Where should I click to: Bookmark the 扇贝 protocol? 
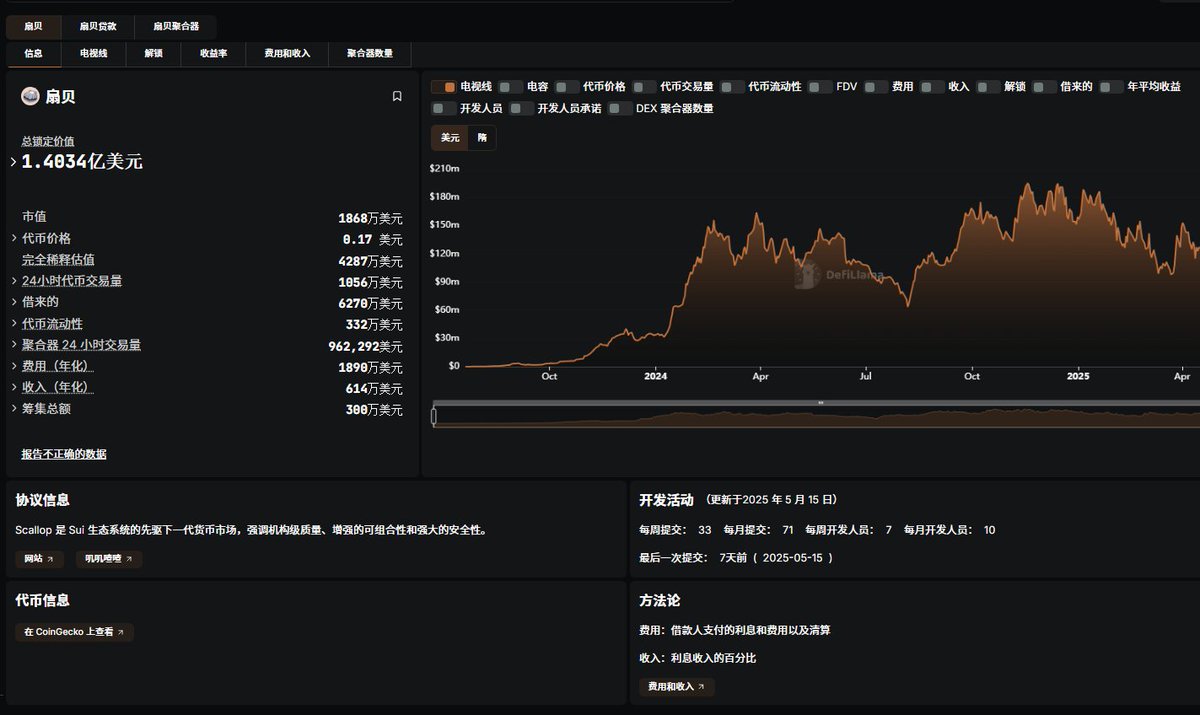point(397,97)
